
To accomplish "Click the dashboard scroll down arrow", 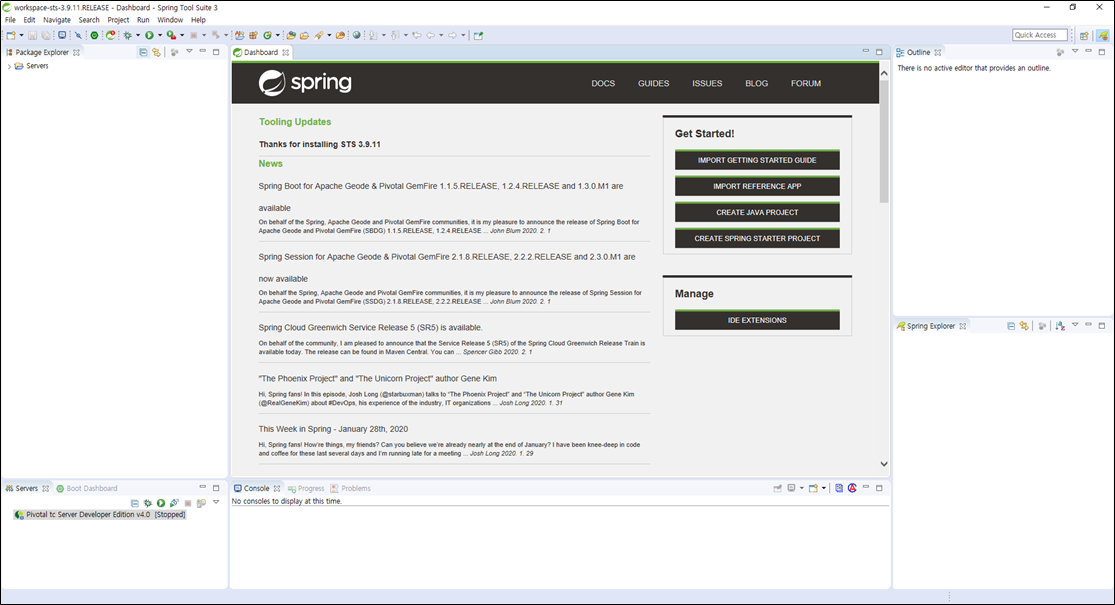I will [x=884, y=464].
